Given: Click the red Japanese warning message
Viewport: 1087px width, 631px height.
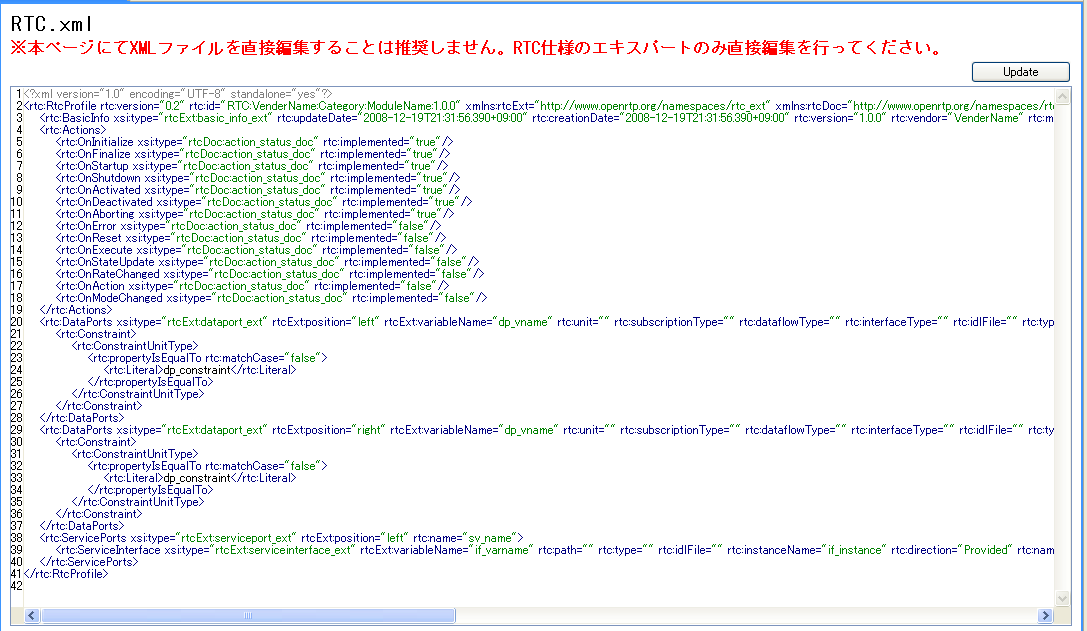Looking at the screenshot, I should 477,48.
